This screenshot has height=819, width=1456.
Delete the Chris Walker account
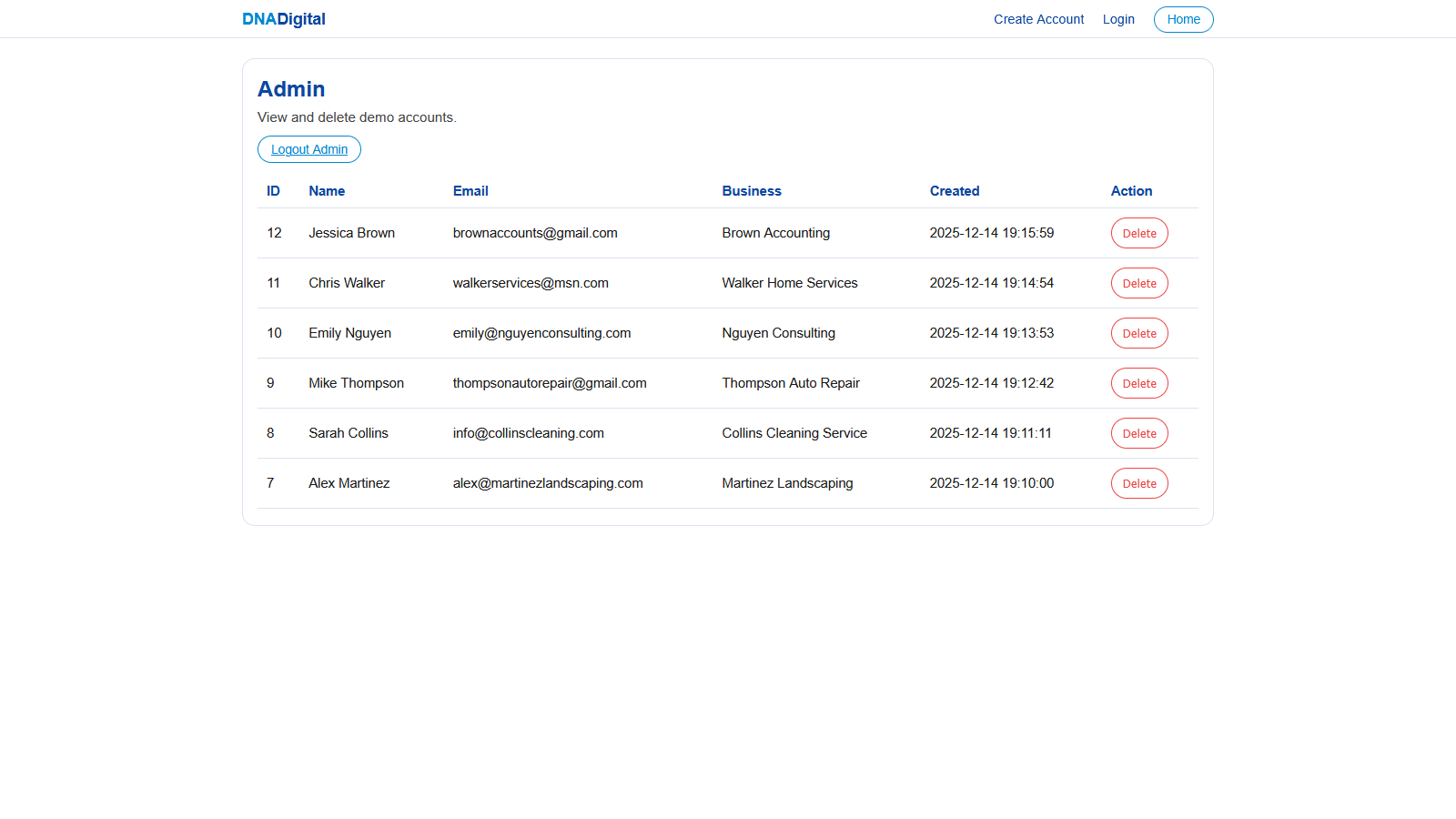[x=1138, y=283]
